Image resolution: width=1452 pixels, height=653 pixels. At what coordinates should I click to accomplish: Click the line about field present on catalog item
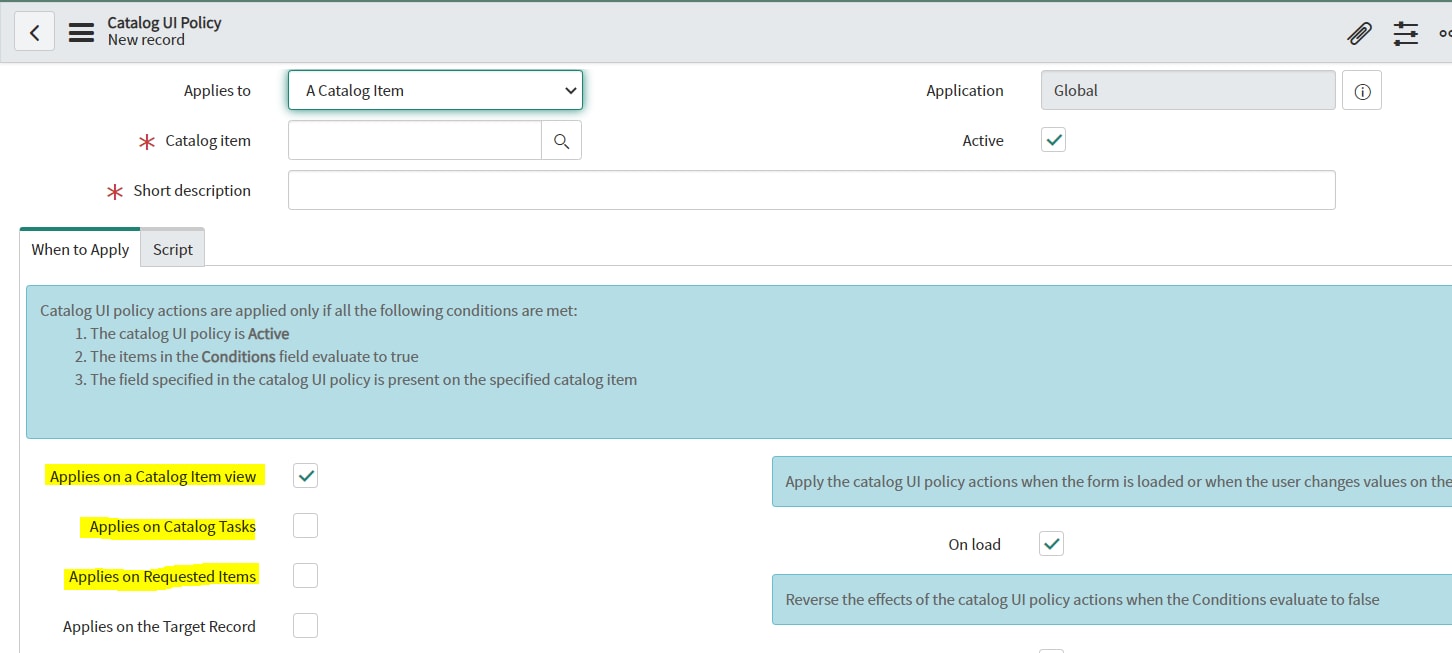coord(363,379)
